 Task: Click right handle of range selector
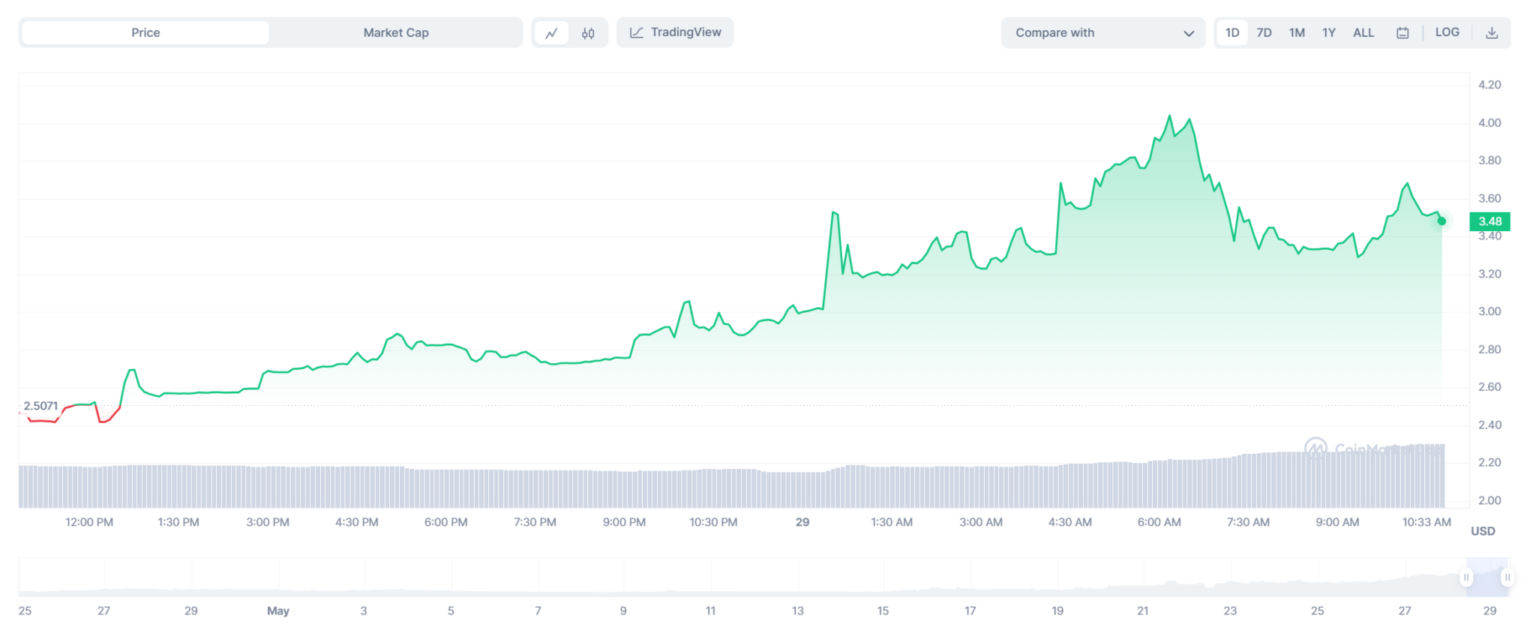1507,577
